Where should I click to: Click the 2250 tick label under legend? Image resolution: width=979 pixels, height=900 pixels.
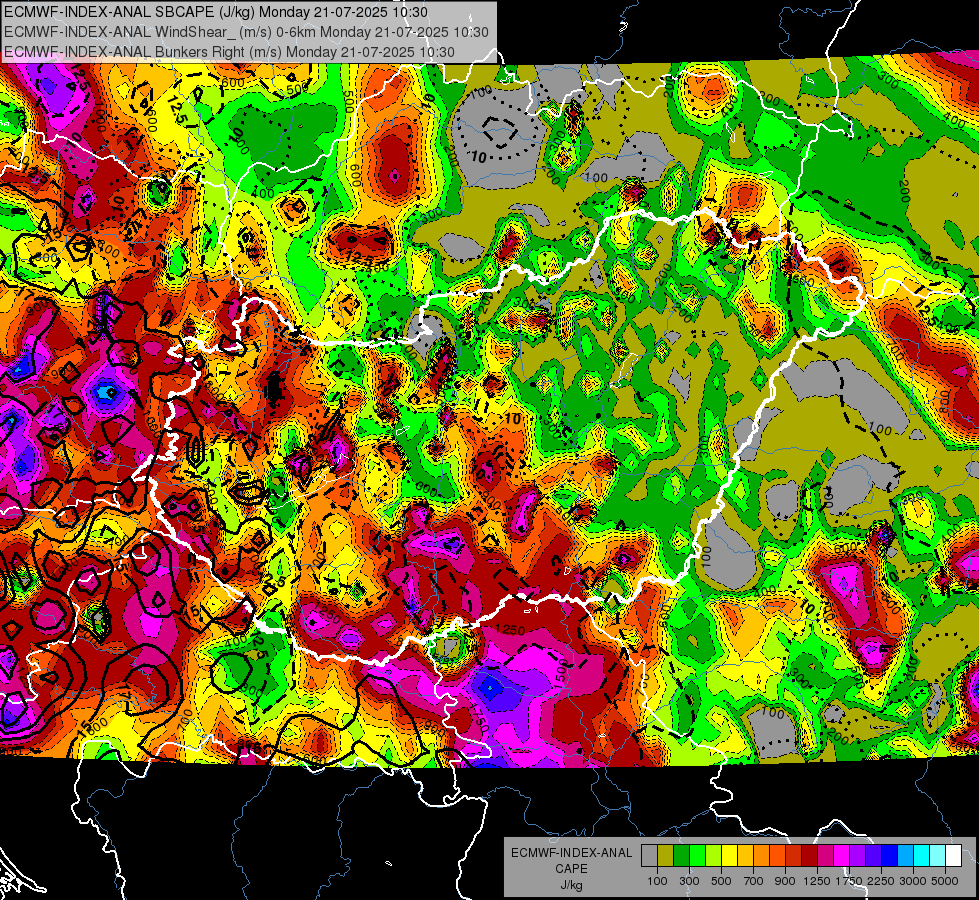coord(881,881)
